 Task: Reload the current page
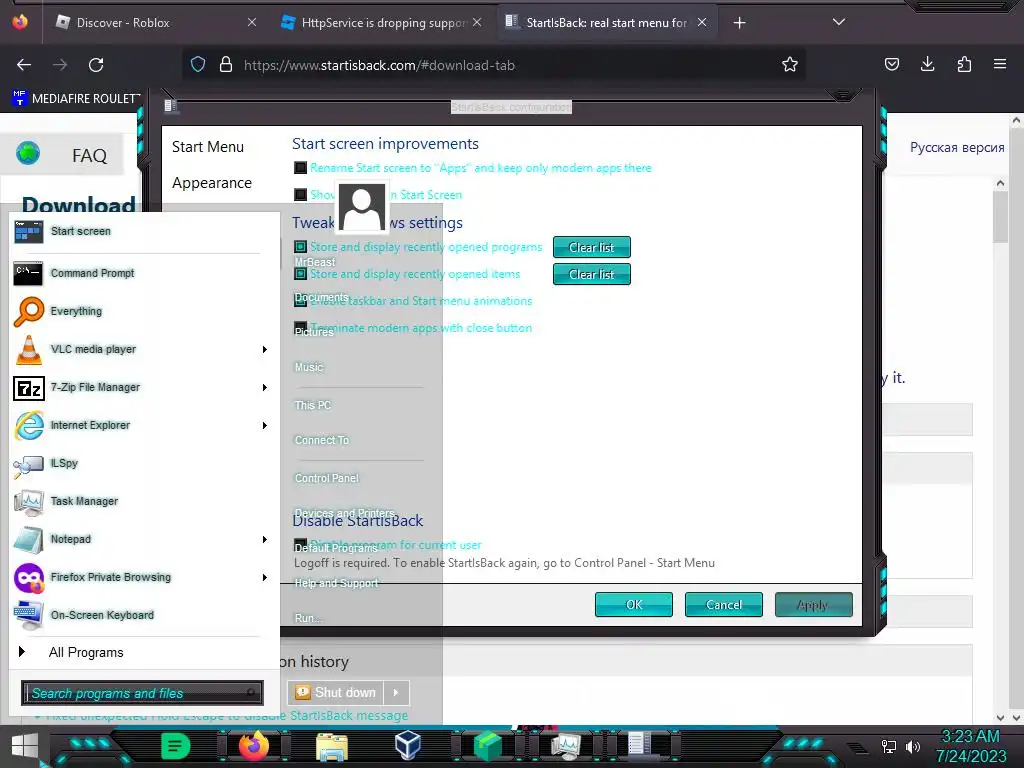click(96, 65)
